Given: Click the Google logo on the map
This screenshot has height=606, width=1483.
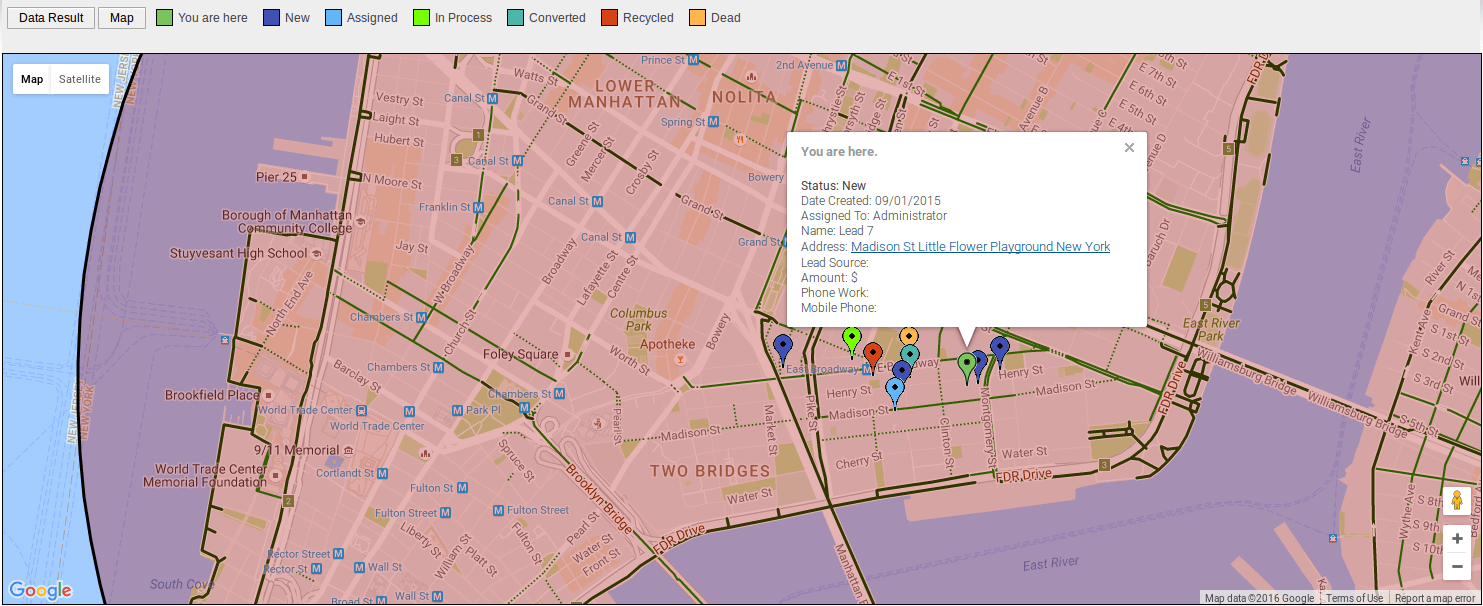Looking at the screenshot, I should tap(40, 590).
